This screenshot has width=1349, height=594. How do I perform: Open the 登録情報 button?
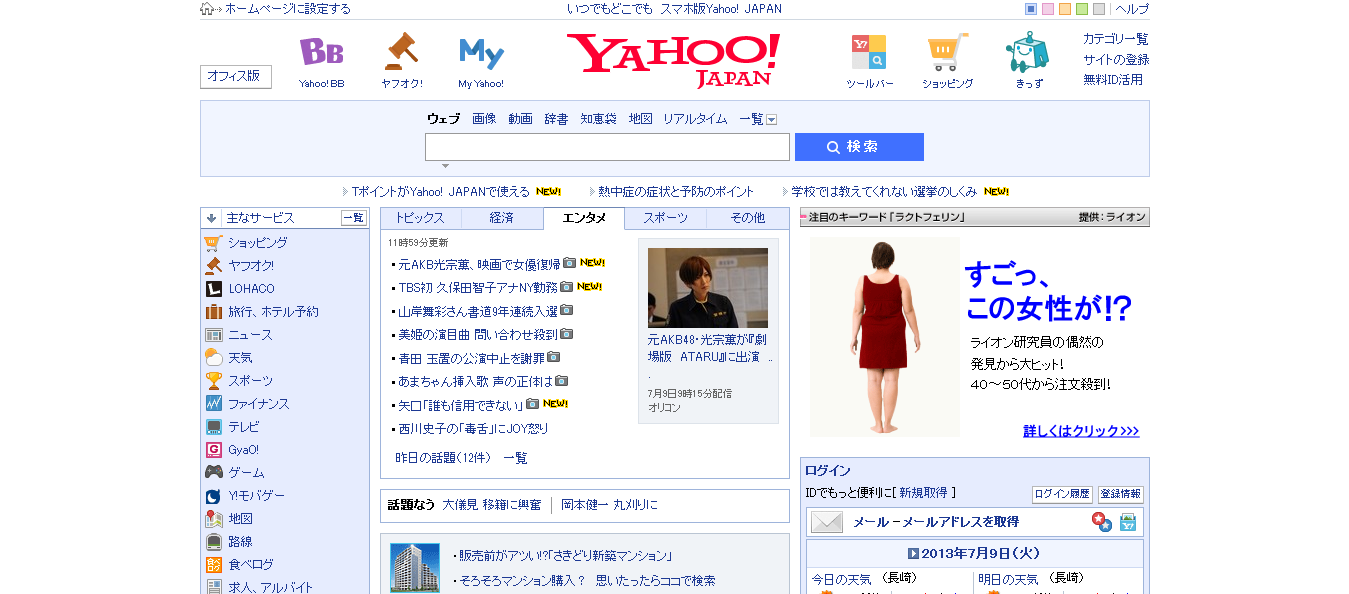click(1120, 494)
